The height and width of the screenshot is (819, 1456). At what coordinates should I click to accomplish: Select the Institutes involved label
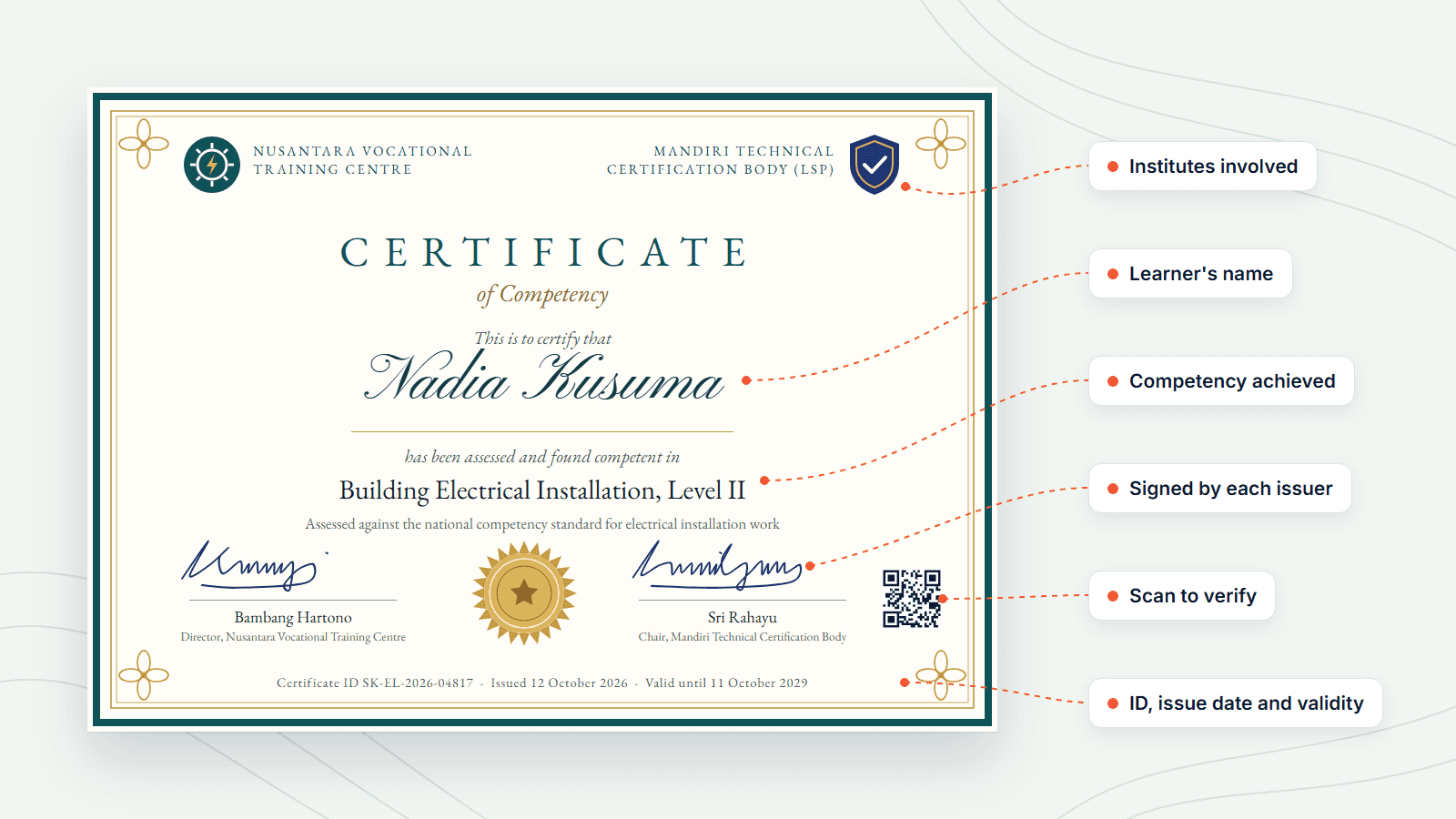[1203, 167]
